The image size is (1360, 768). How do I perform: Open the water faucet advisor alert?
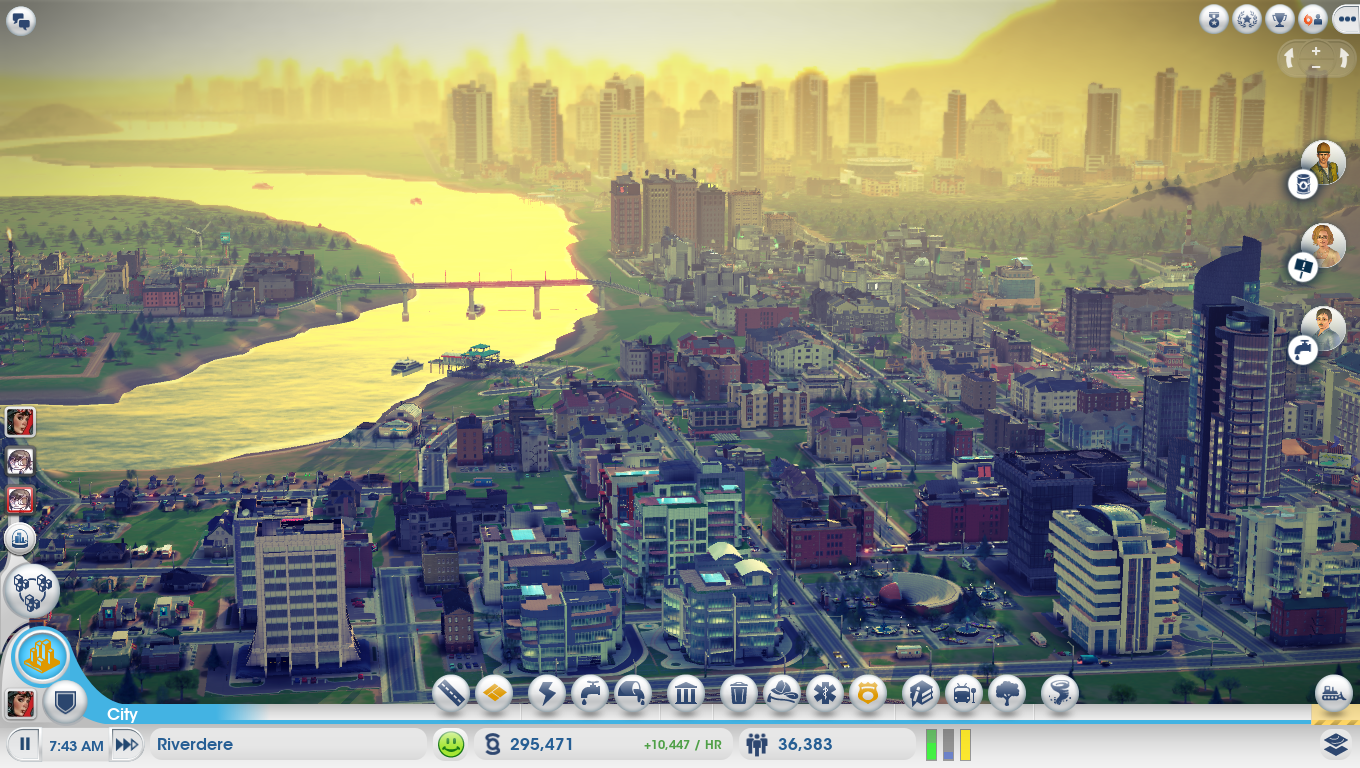pyautogui.click(x=1303, y=350)
